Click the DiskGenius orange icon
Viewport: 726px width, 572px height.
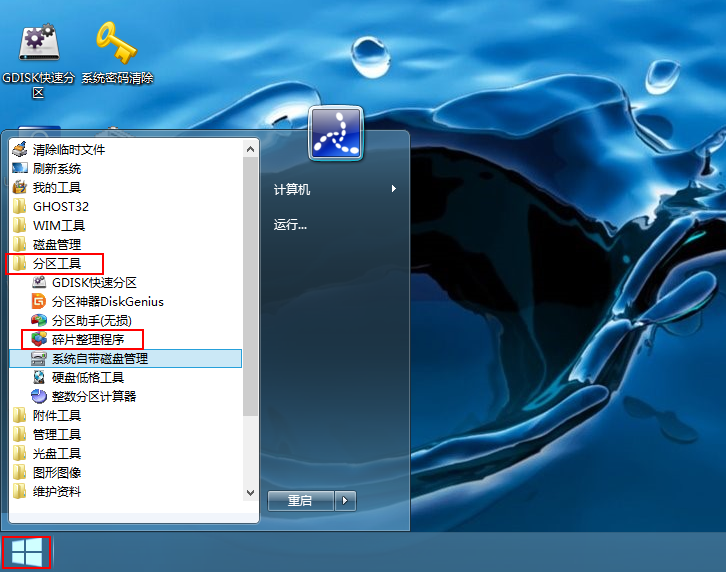39,301
